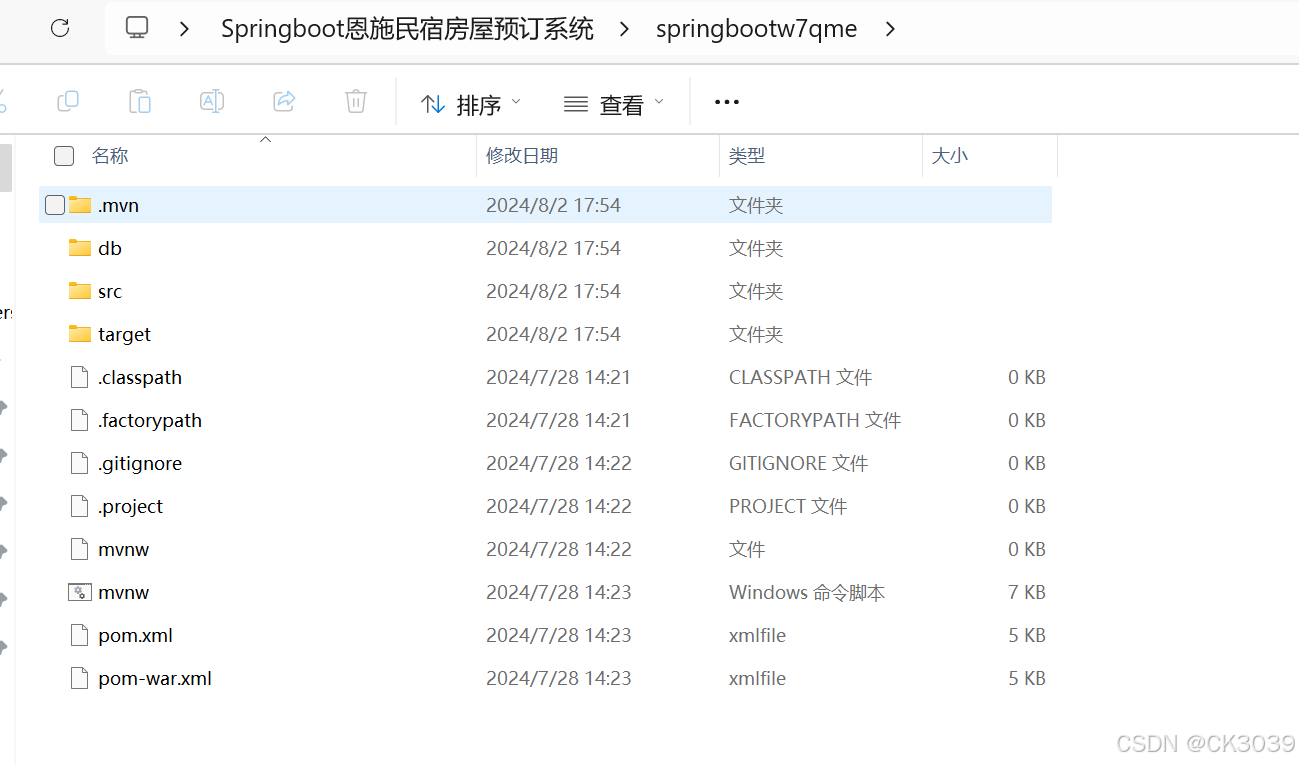Expand chevron after springbootw7qme

pyautogui.click(x=890, y=29)
